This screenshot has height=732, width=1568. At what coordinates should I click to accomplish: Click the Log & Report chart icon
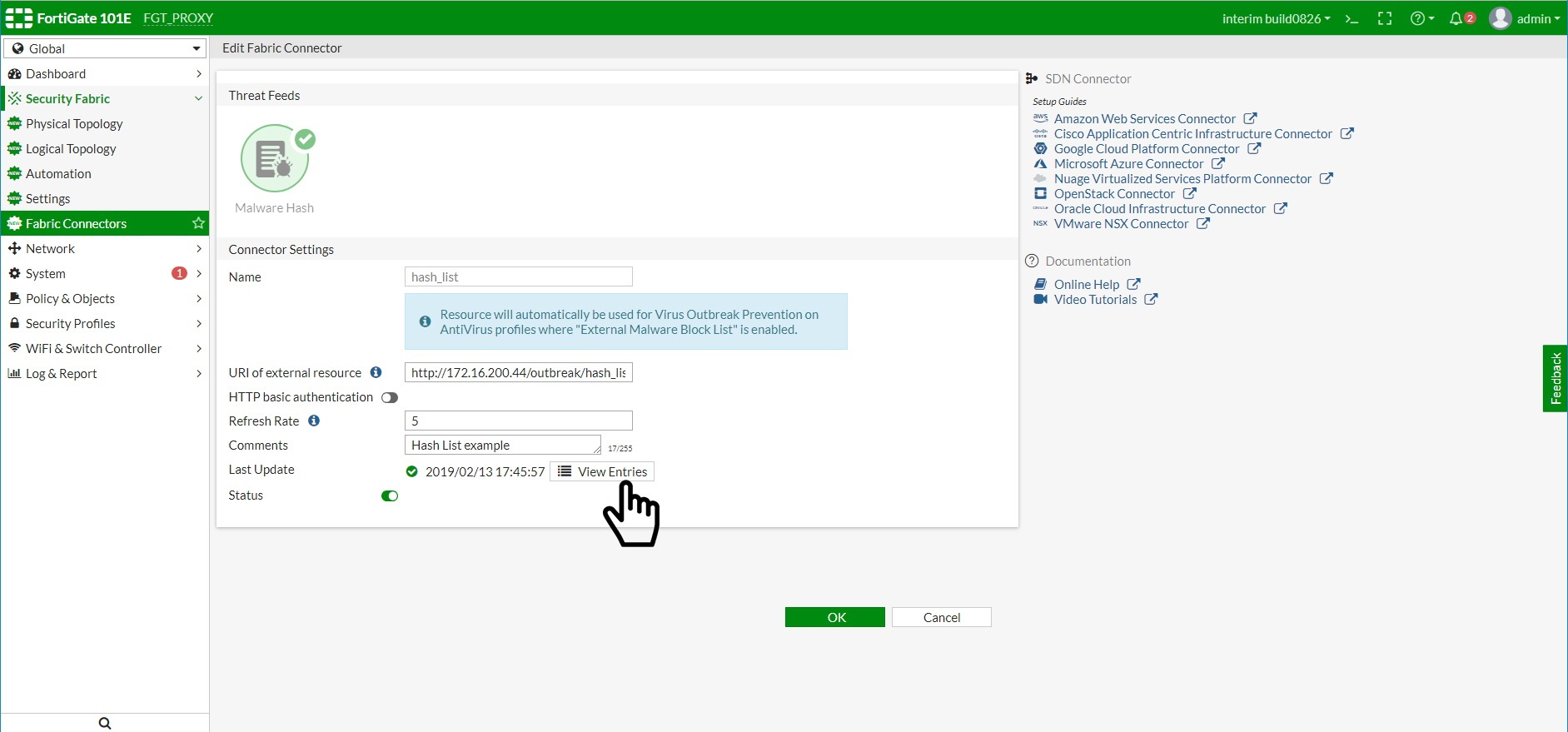pos(14,373)
